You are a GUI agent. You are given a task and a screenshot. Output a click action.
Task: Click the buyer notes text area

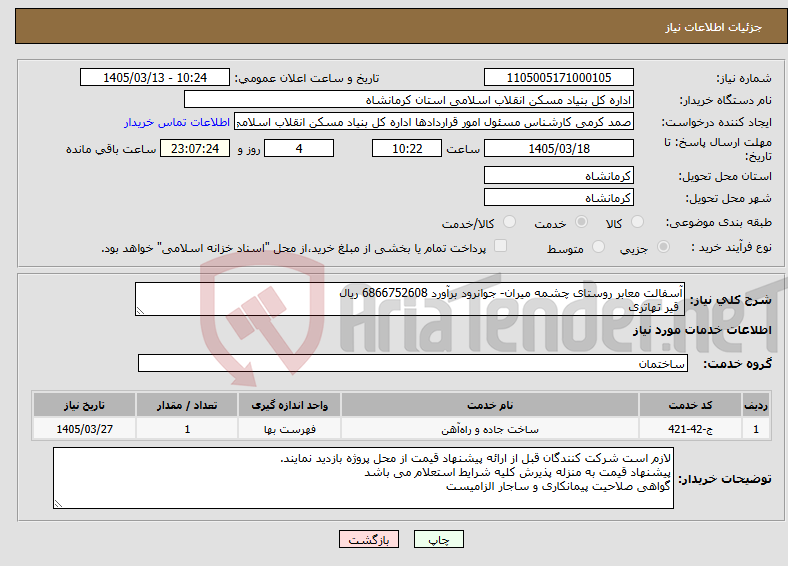point(363,478)
